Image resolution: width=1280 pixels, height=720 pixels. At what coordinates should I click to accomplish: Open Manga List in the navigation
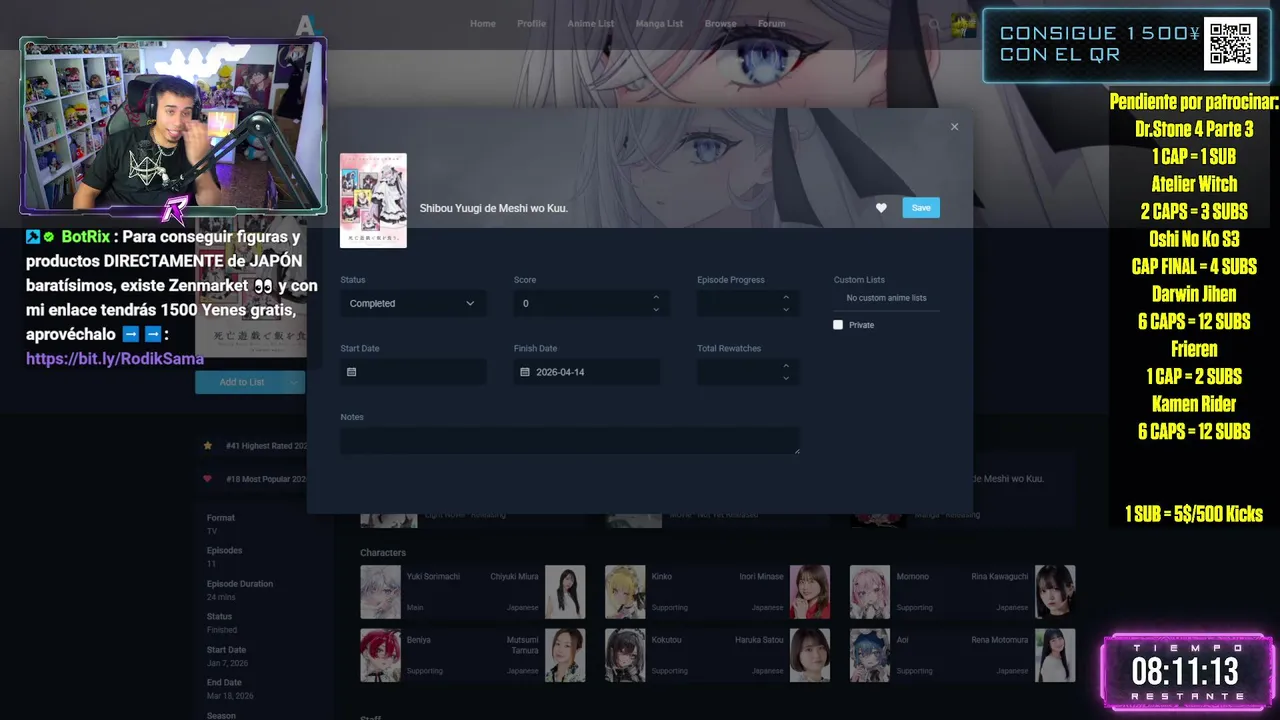click(x=659, y=24)
